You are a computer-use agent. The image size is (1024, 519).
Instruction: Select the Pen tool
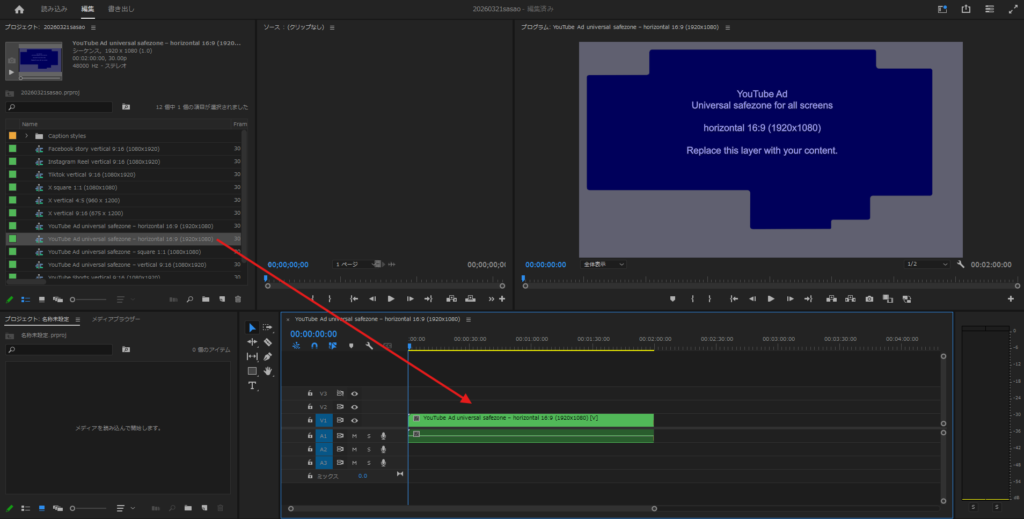click(x=268, y=356)
